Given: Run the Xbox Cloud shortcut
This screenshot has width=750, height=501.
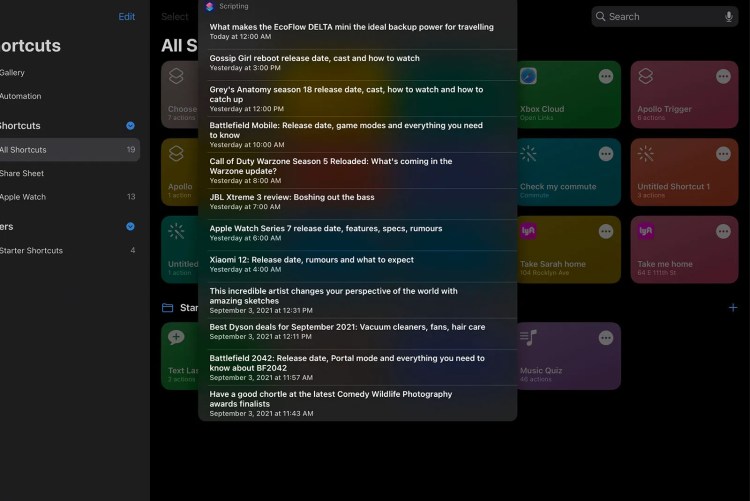Looking at the screenshot, I should 569,95.
